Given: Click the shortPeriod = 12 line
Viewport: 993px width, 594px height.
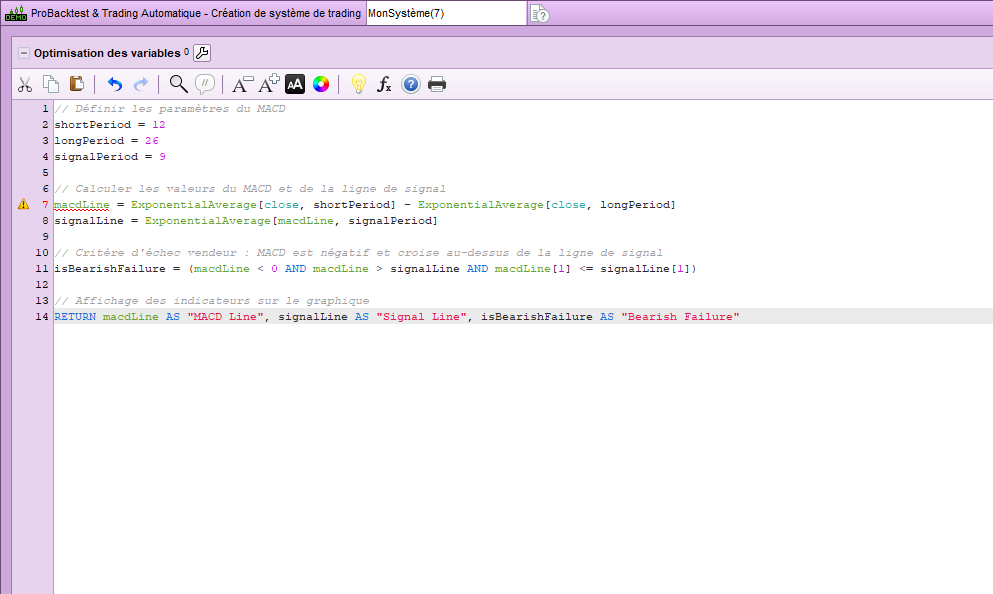Looking at the screenshot, I should click(x=110, y=125).
